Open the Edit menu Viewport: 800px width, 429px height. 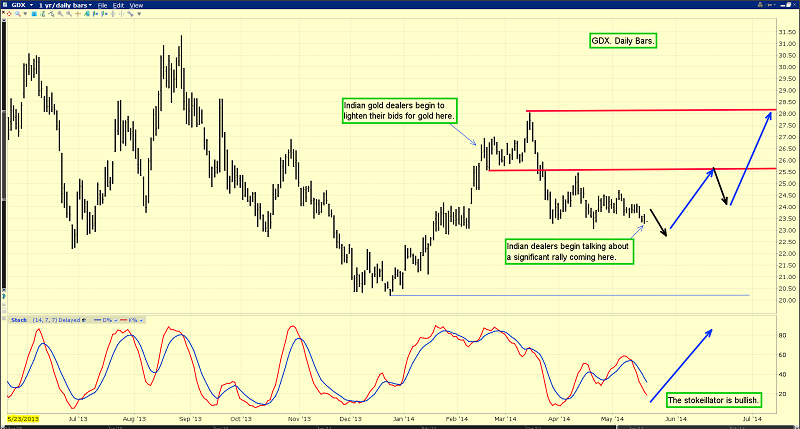coord(118,5)
